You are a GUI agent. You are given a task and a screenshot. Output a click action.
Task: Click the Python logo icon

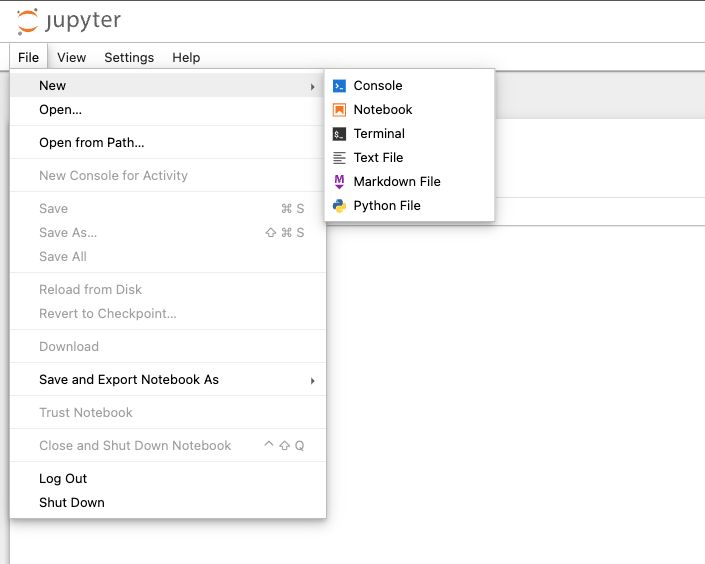[339, 206]
